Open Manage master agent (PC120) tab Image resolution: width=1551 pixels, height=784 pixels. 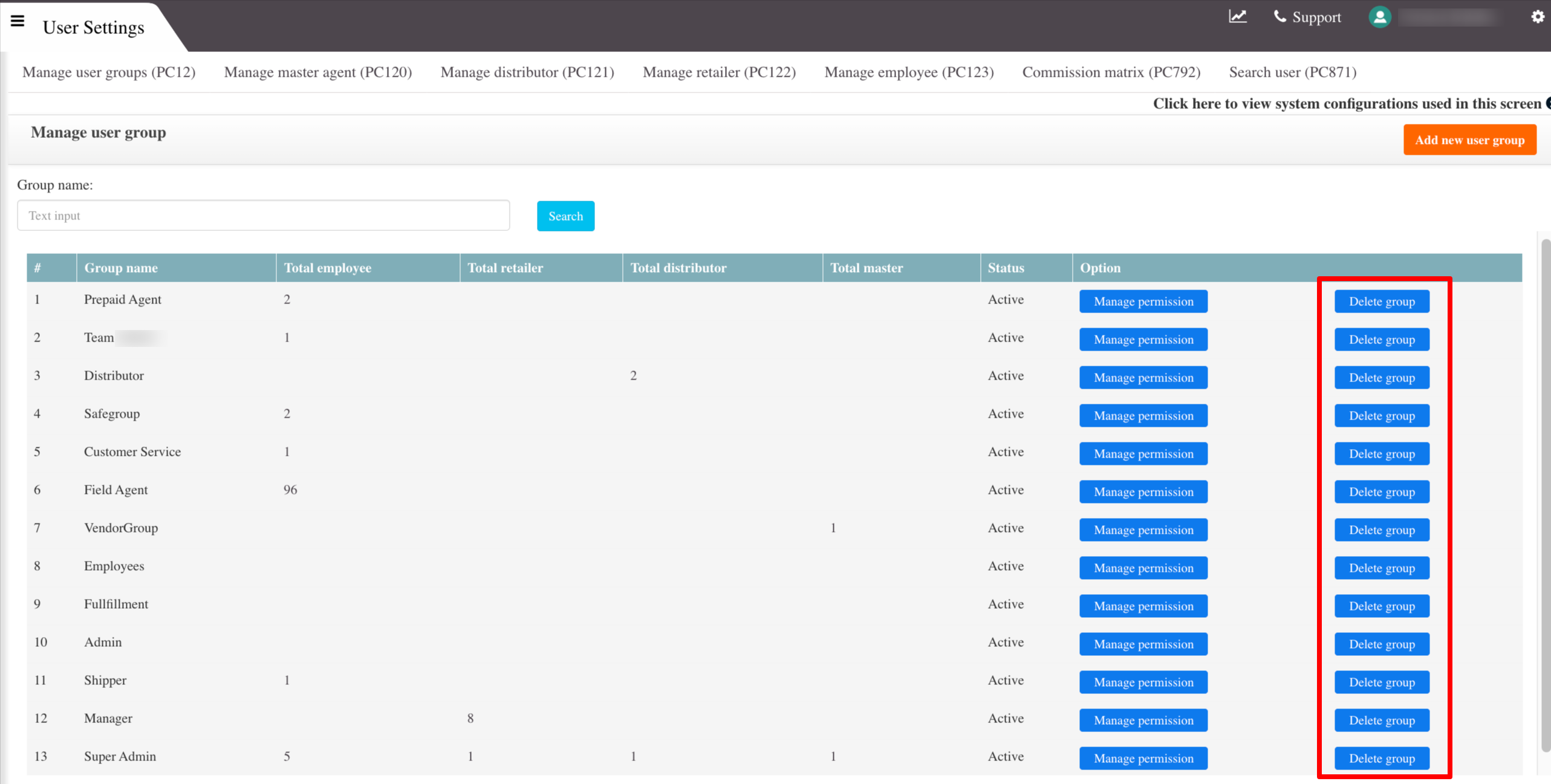tap(318, 72)
